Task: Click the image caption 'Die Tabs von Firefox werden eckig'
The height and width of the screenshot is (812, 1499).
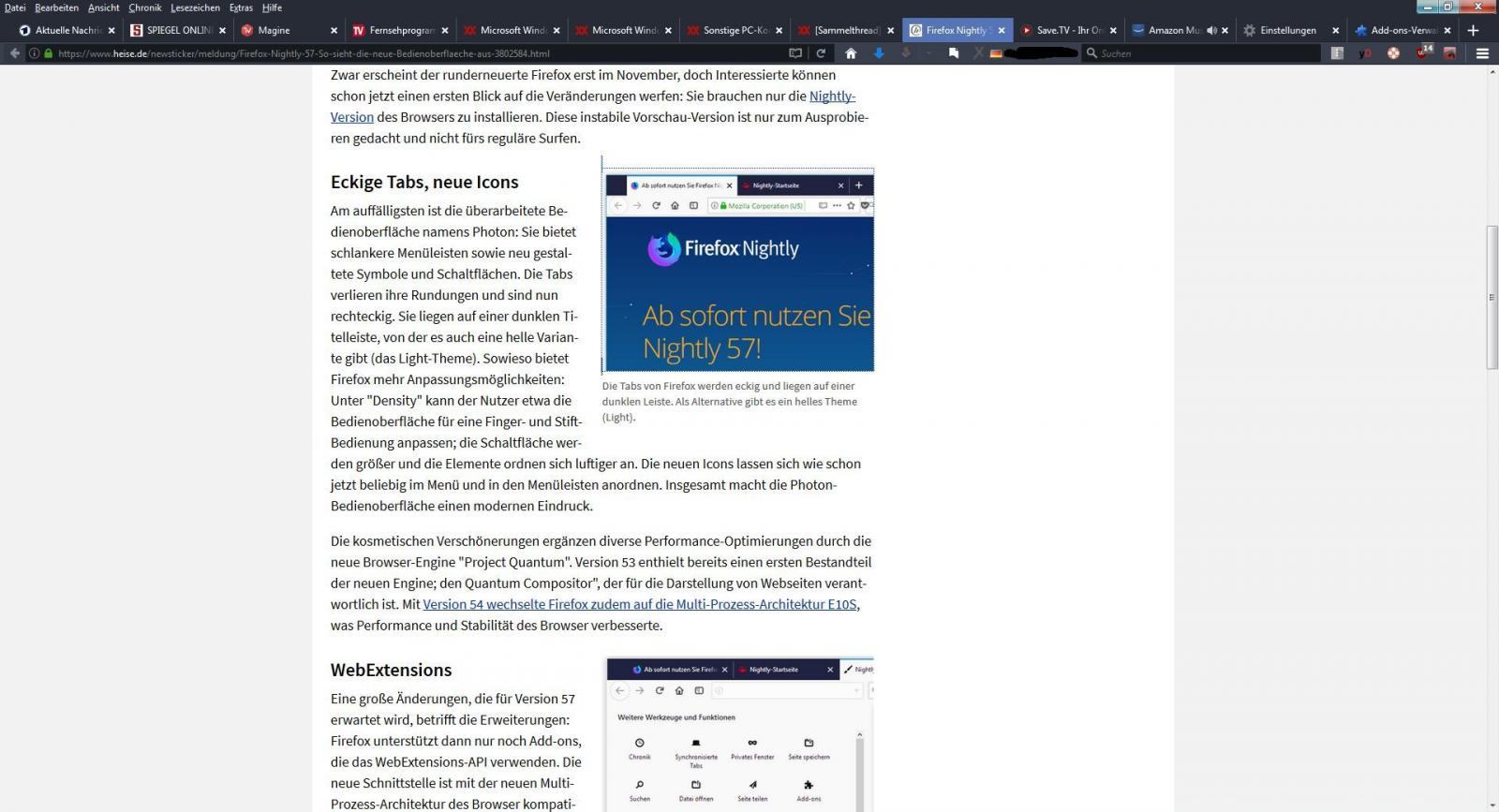Action: 729,401
